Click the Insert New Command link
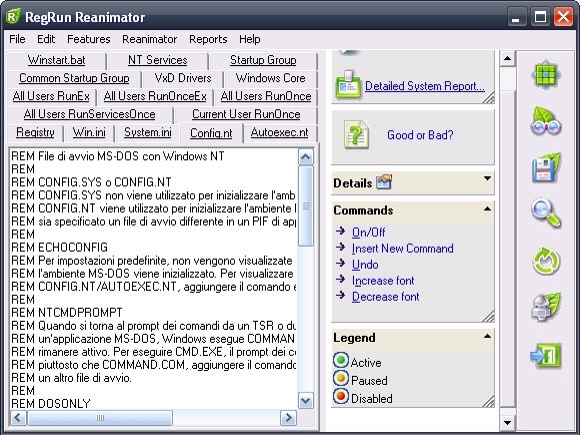 click(x=402, y=249)
